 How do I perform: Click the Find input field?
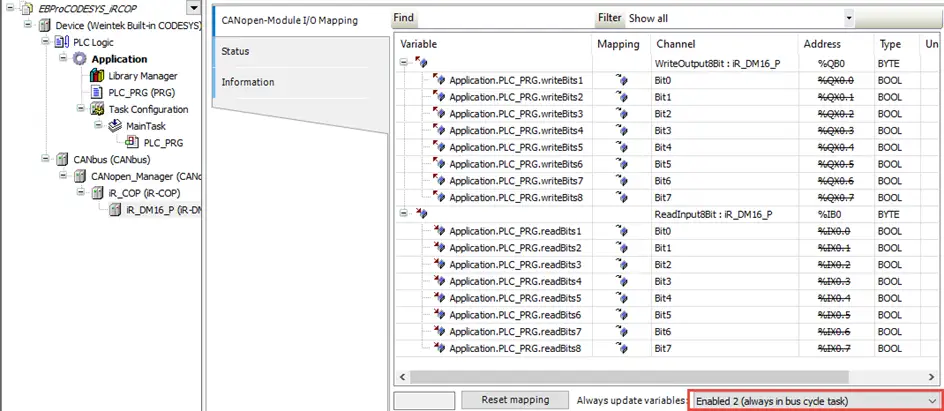click(x=505, y=19)
